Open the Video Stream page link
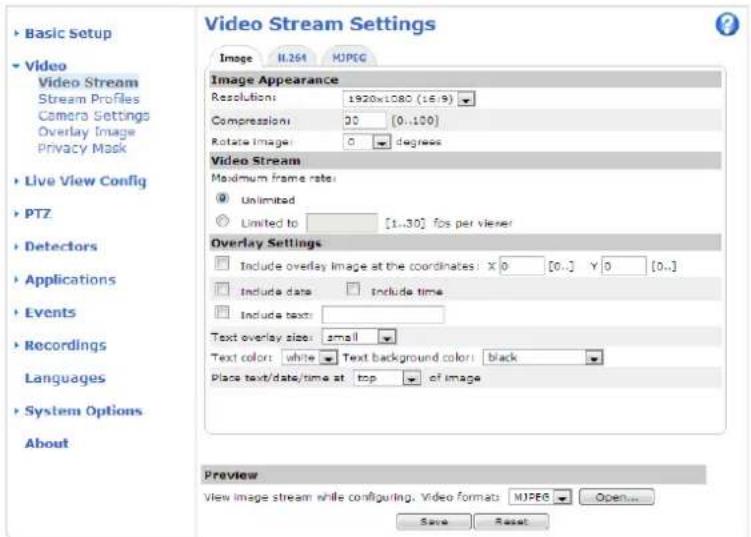Screen dimensions: 751x537 click(88, 82)
